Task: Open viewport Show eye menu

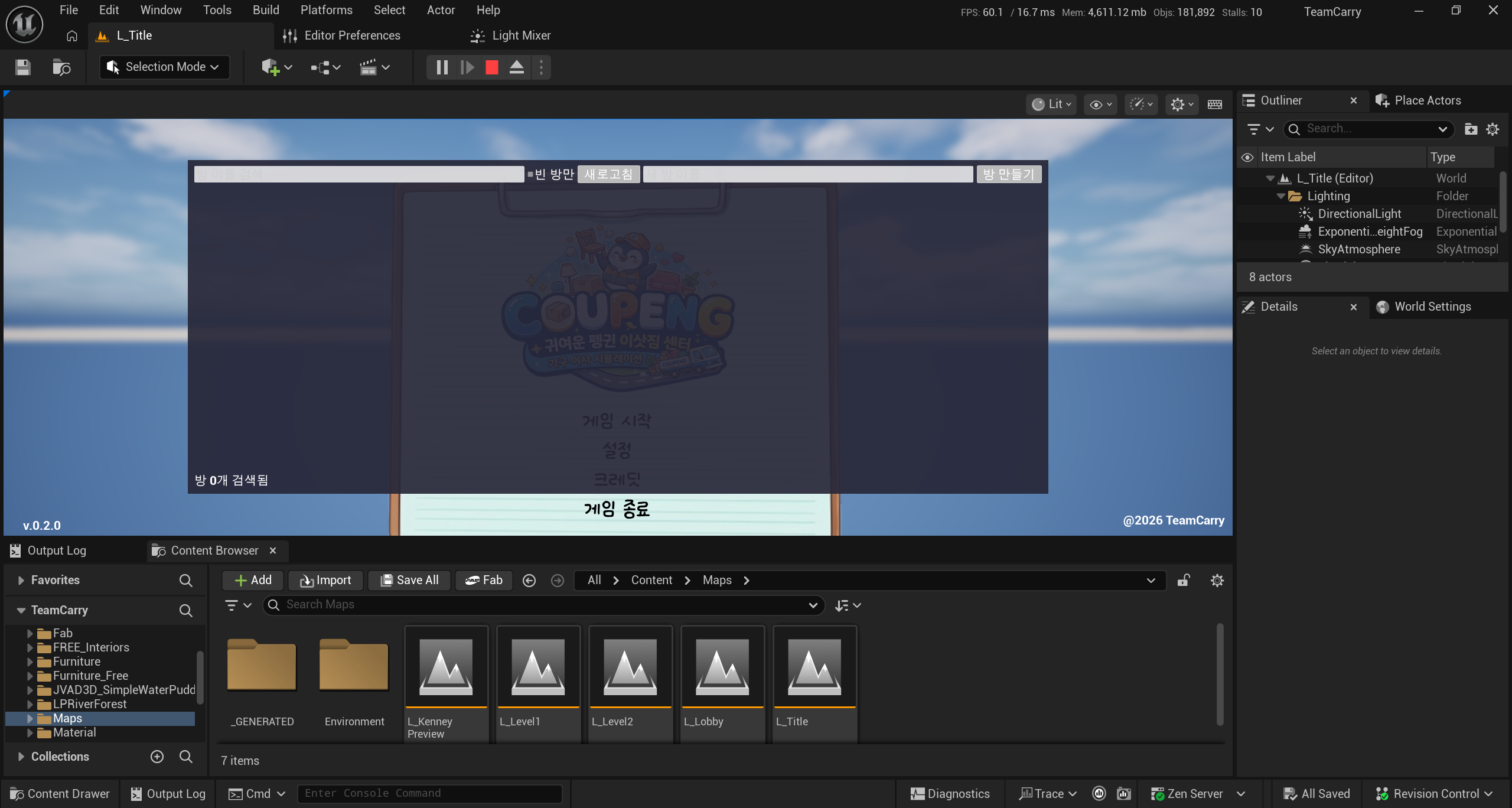Action: pyautogui.click(x=1101, y=105)
